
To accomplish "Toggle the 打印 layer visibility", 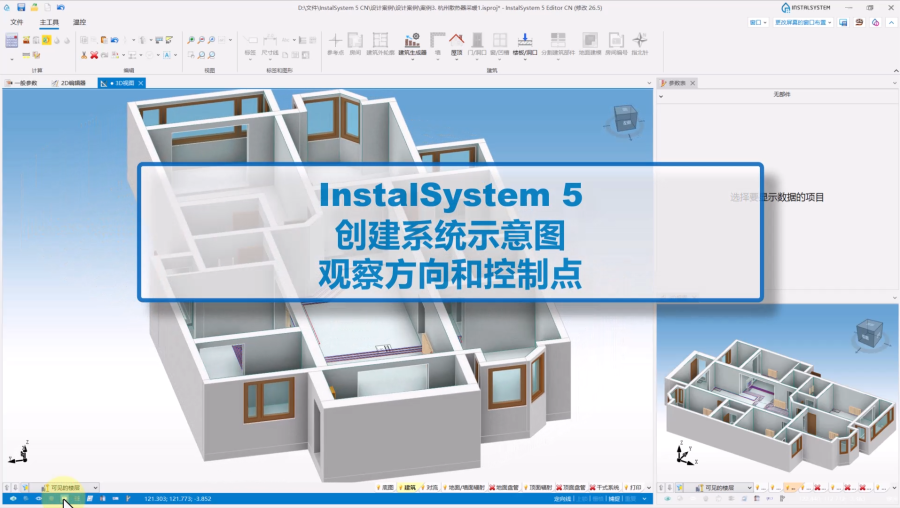I will coord(633,487).
